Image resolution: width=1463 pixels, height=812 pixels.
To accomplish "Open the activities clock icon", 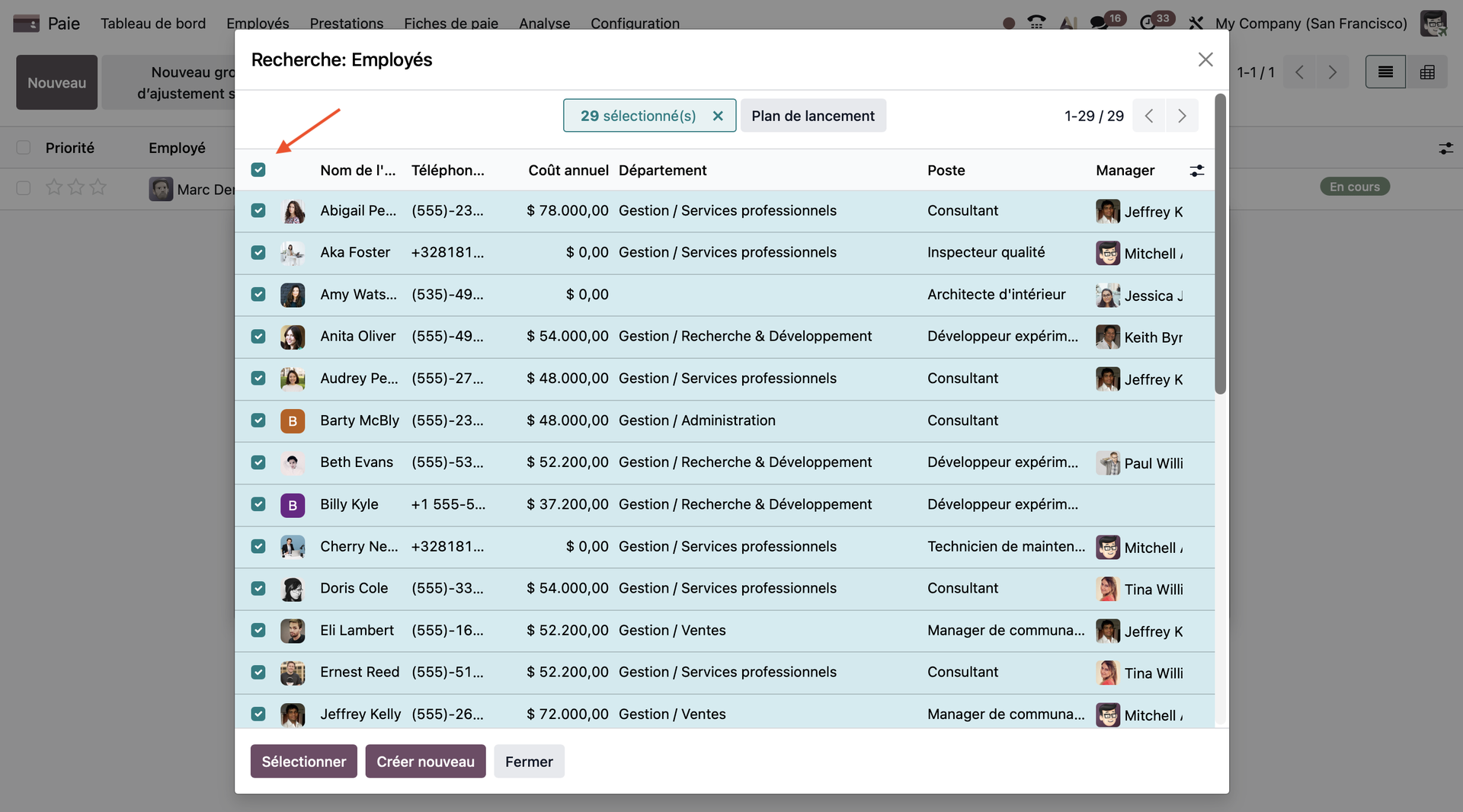I will tap(1148, 23).
